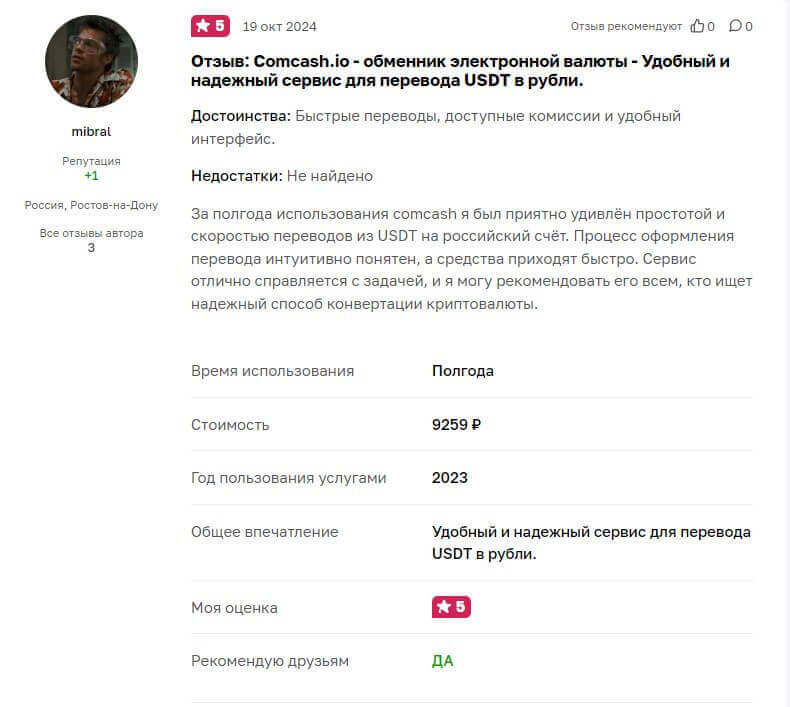Click the Достоинства label
790x707 pixels.
(x=241, y=116)
